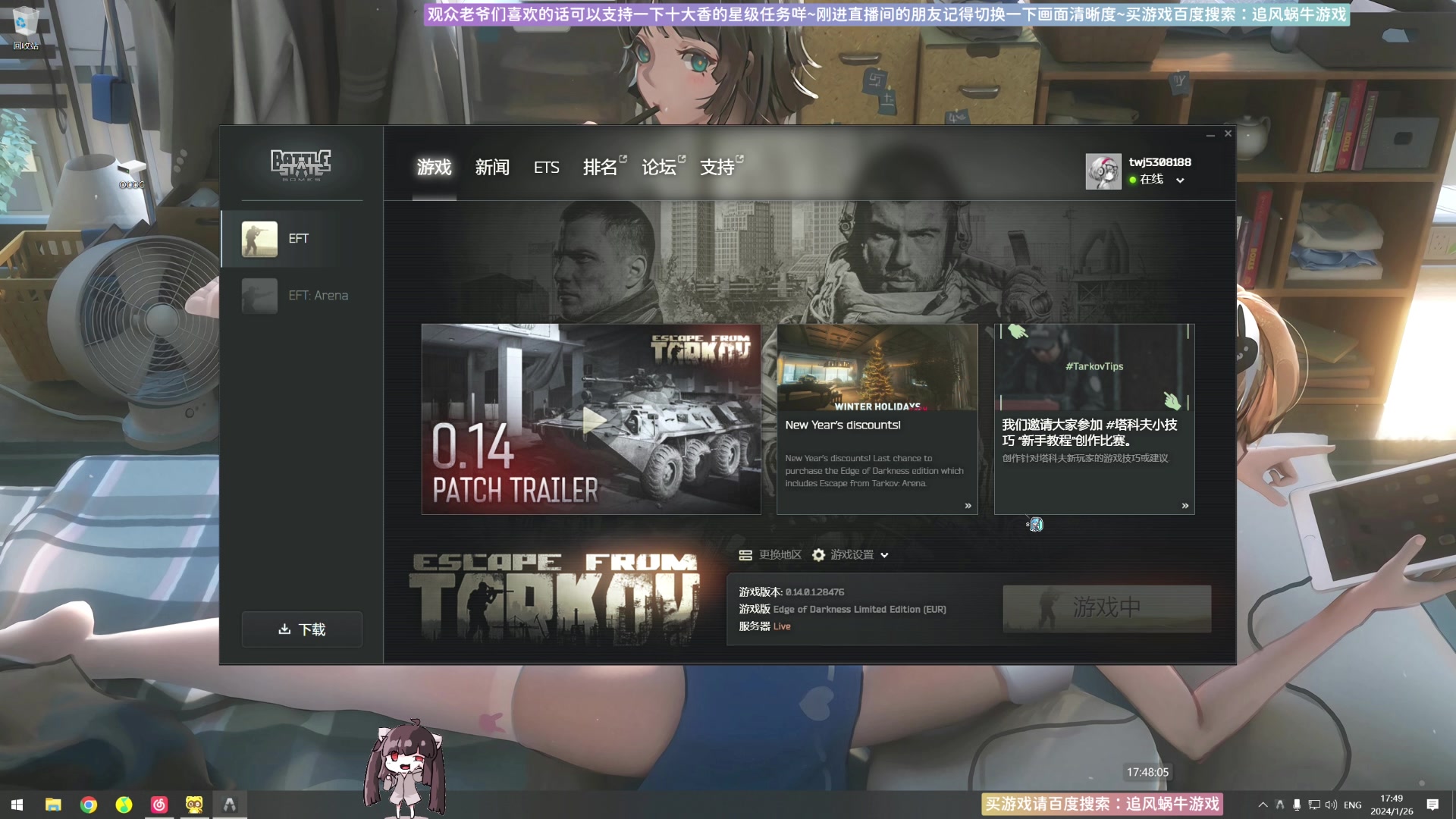1456x819 pixels.
Task: Expand the user status dropdown chevron
Action: point(1180,180)
